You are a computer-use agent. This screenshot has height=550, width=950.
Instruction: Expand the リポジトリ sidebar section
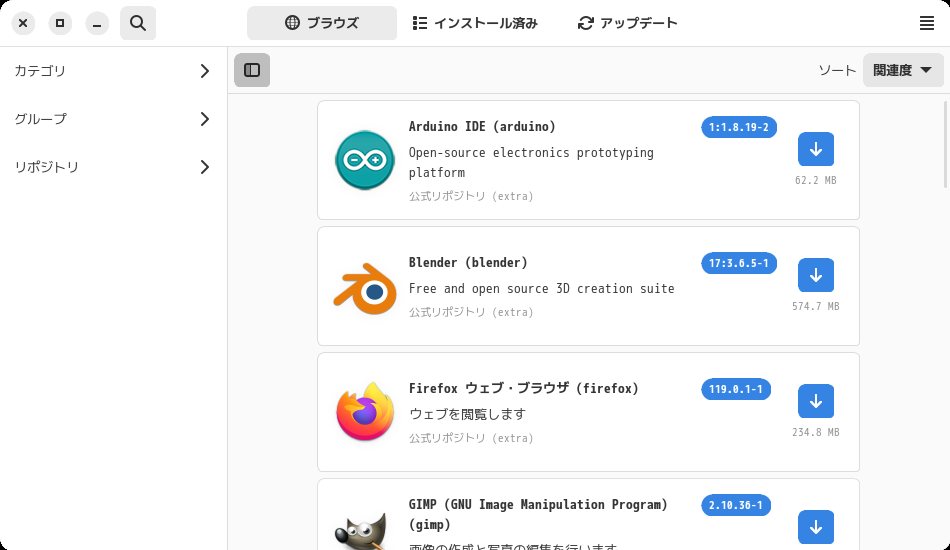click(113, 167)
